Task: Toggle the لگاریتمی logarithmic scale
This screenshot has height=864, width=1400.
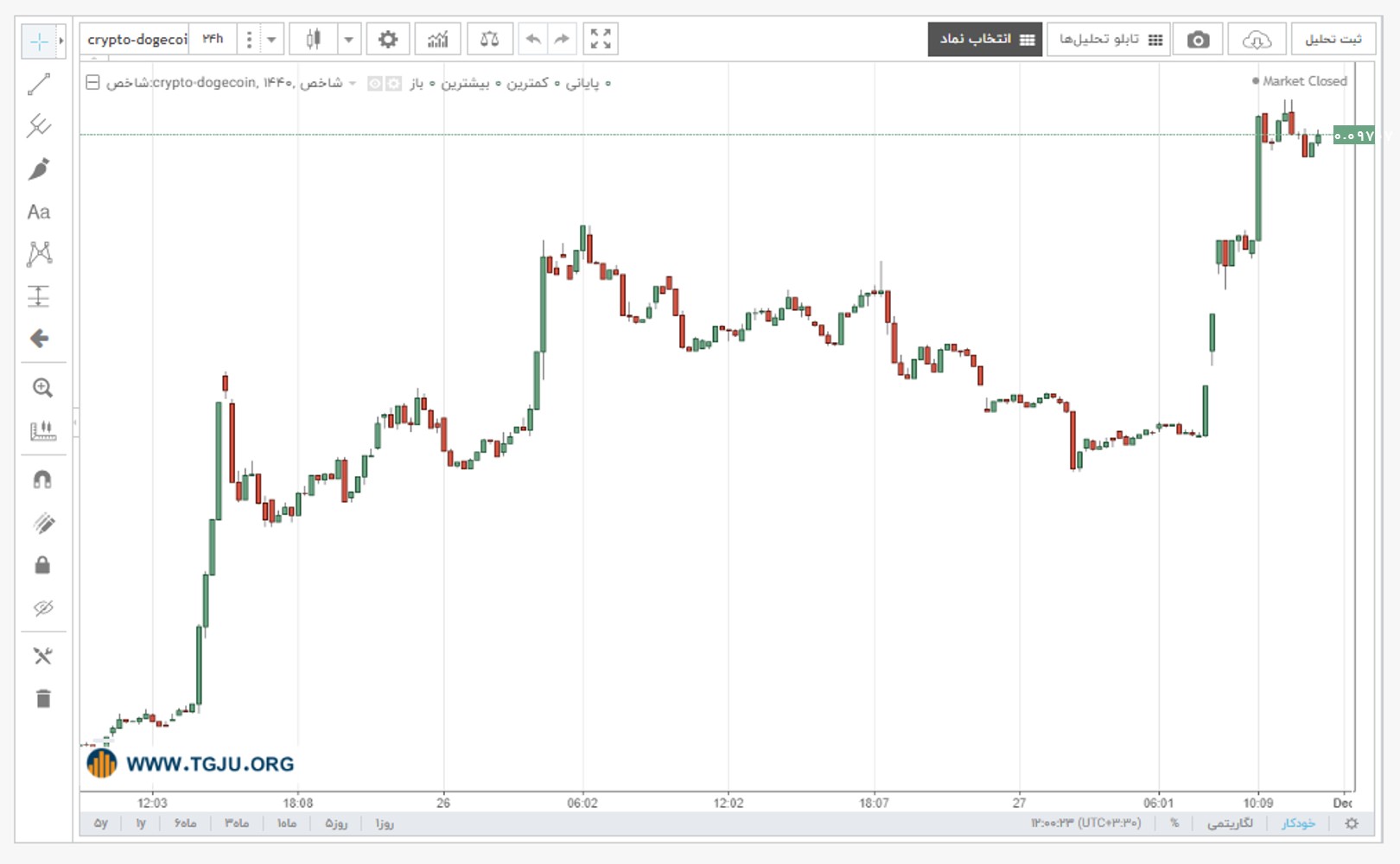Action: pyautogui.click(x=1230, y=823)
